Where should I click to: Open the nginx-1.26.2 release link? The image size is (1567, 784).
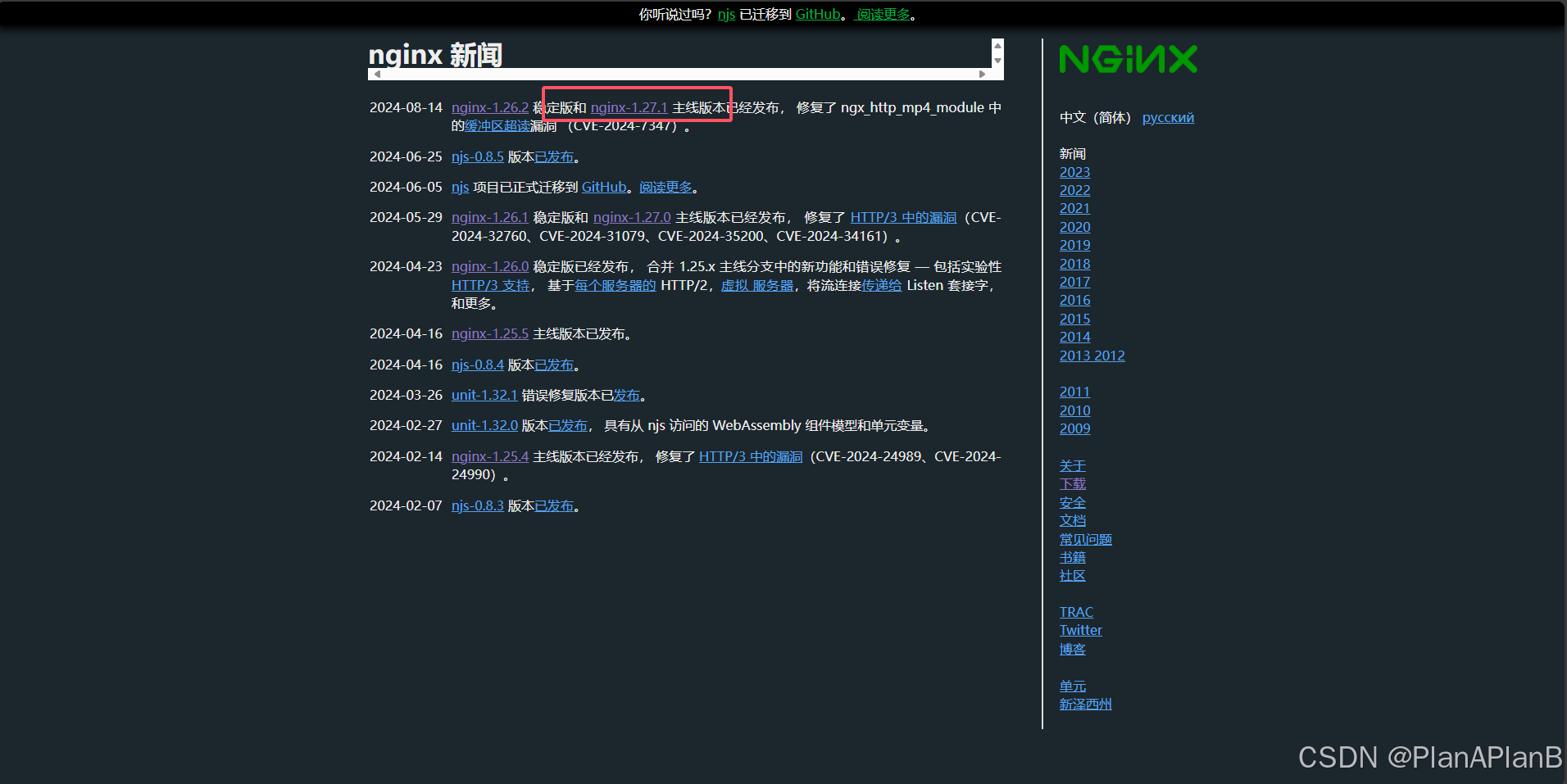point(490,107)
